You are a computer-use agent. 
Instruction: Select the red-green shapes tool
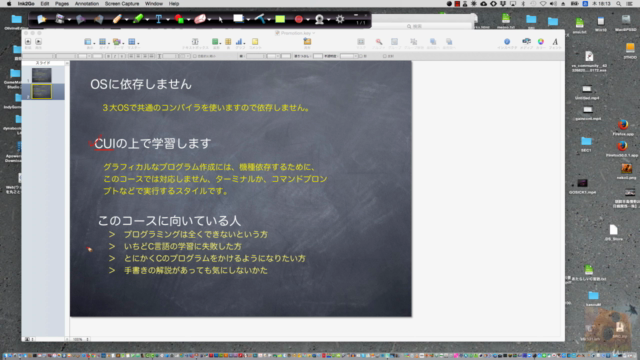tap(179, 19)
